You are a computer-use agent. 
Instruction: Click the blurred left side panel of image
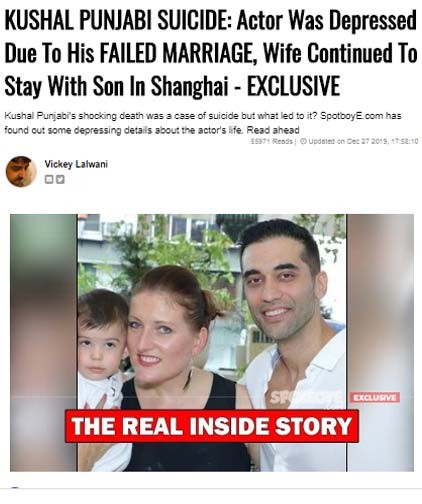click(x=44, y=343)
